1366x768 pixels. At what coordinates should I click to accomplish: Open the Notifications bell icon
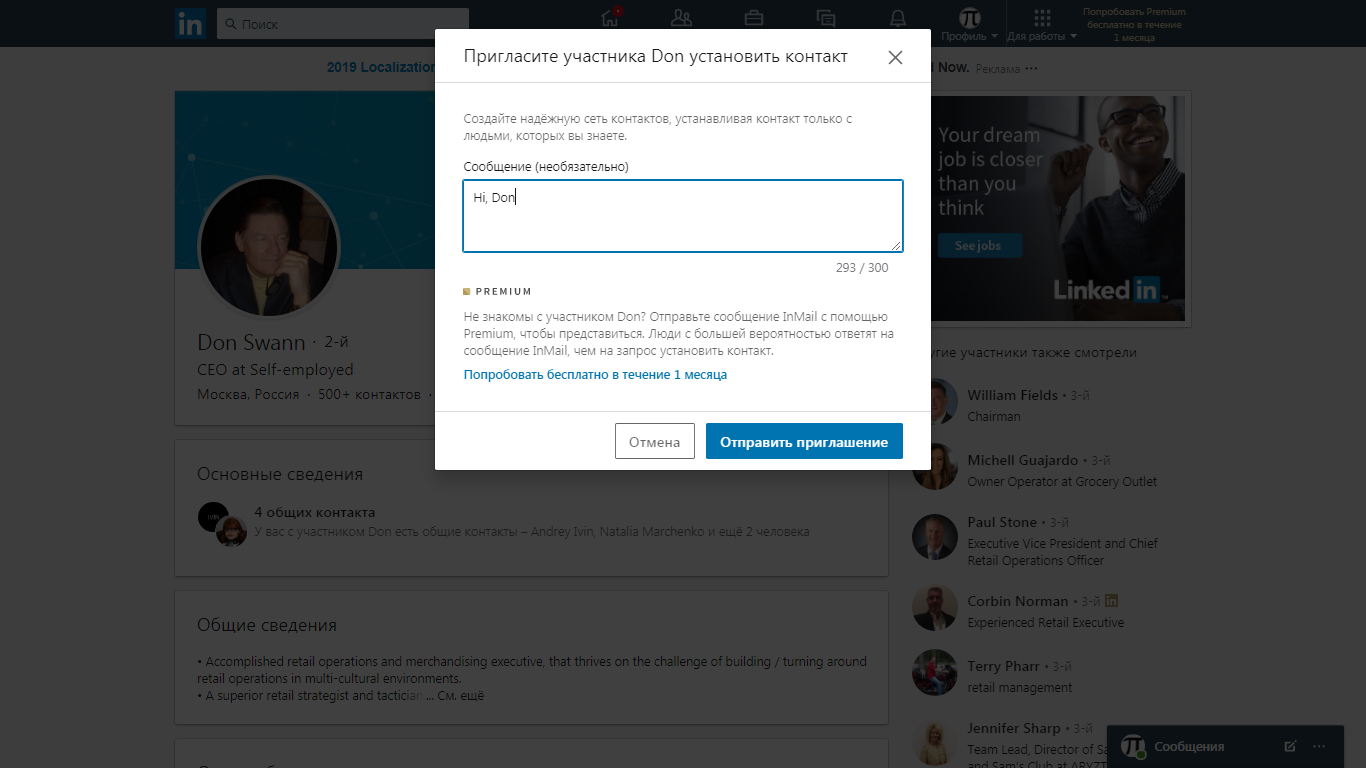[898, 17]
